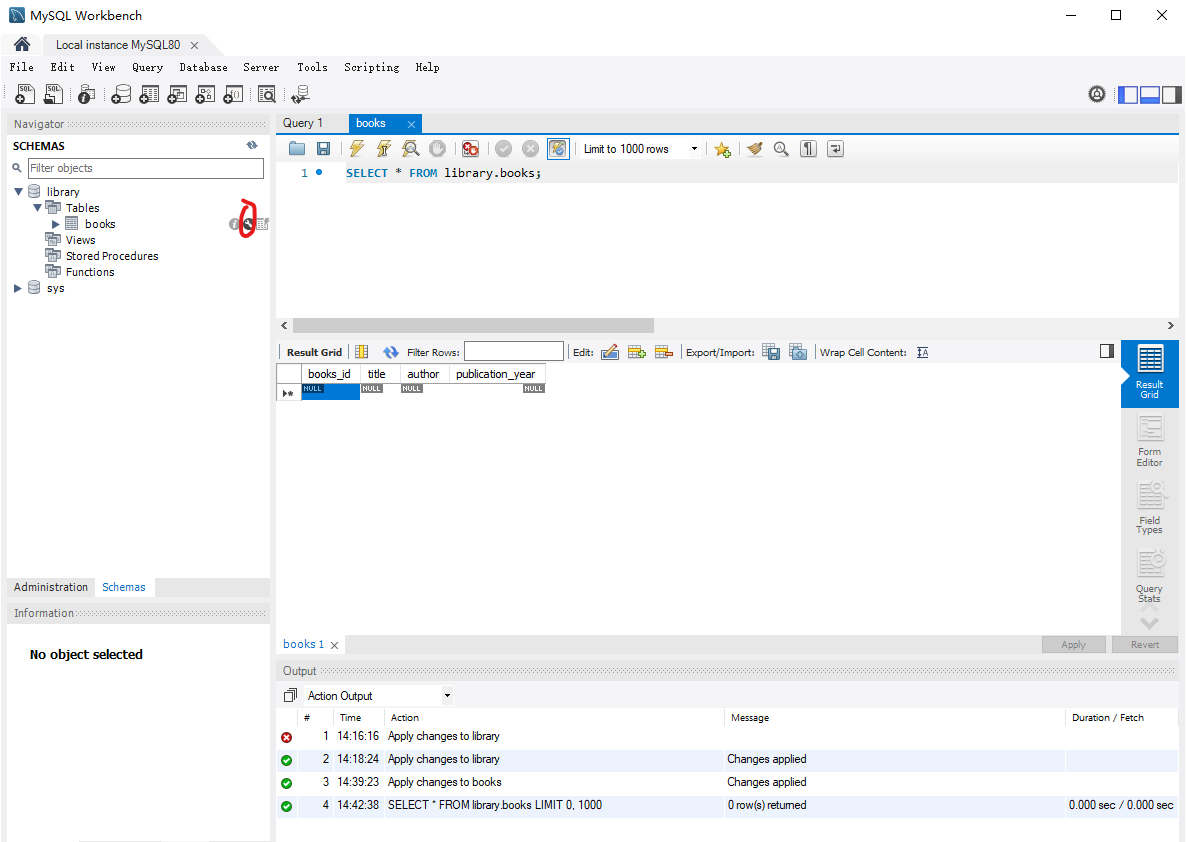Open Form Editor view

[1149, 443]
